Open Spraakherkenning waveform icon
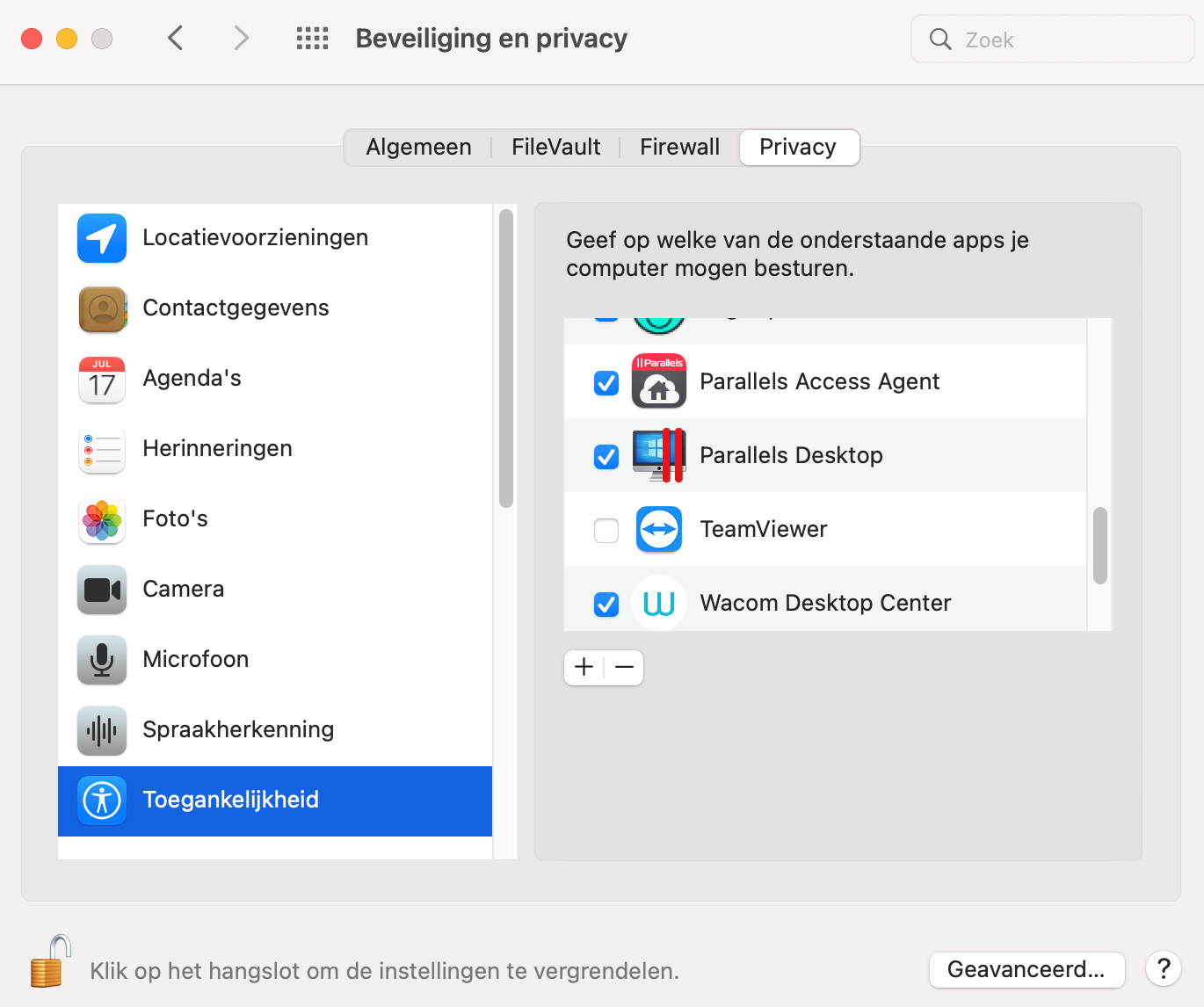The width and height of the screenshot is (1204, 1007). click(102, 730)
